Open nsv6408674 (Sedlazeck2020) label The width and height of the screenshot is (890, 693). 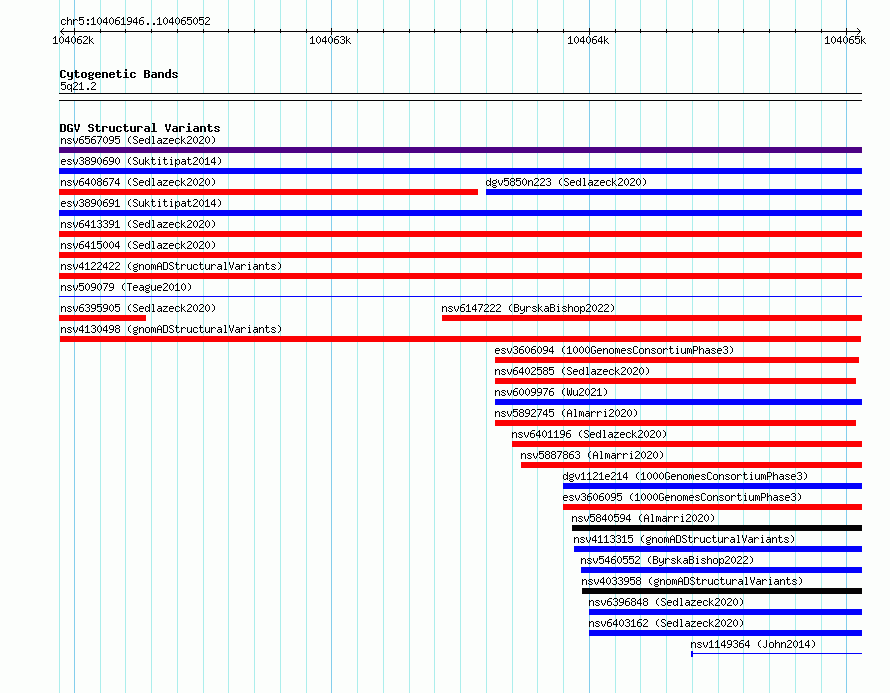[x=138, y=182]
